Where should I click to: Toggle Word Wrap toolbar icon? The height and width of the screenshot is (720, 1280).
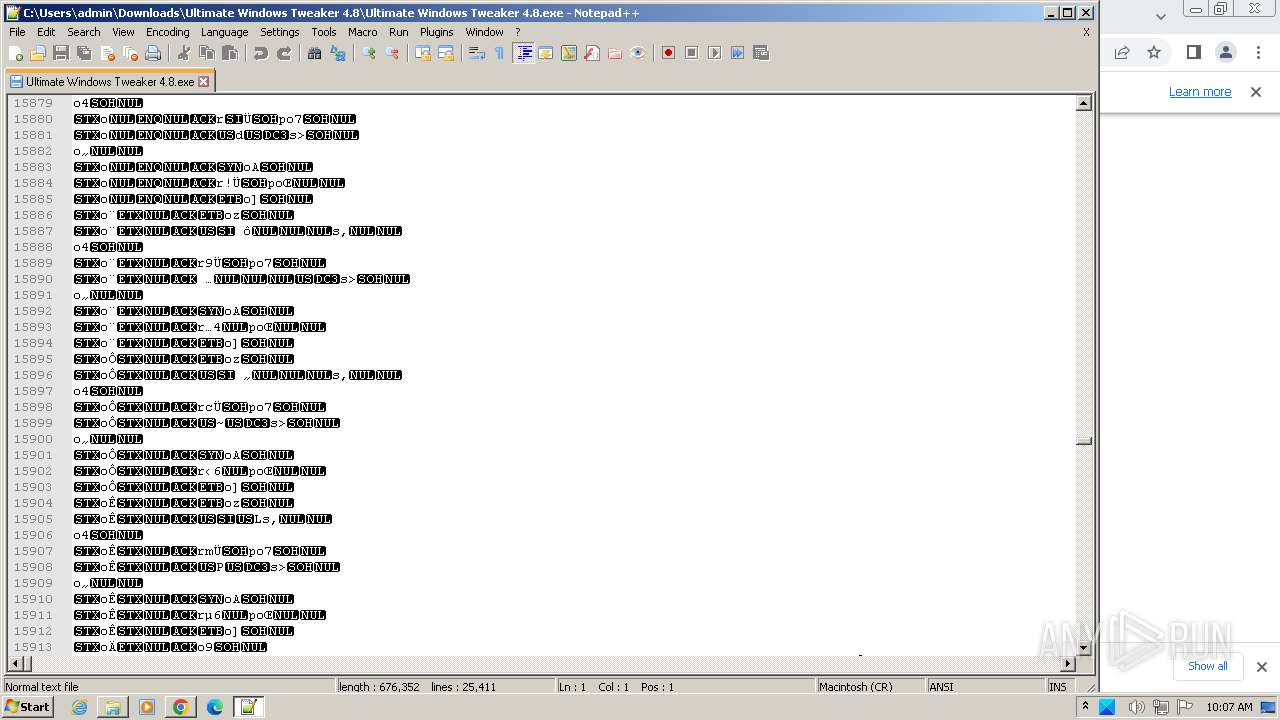click(476, 53)
